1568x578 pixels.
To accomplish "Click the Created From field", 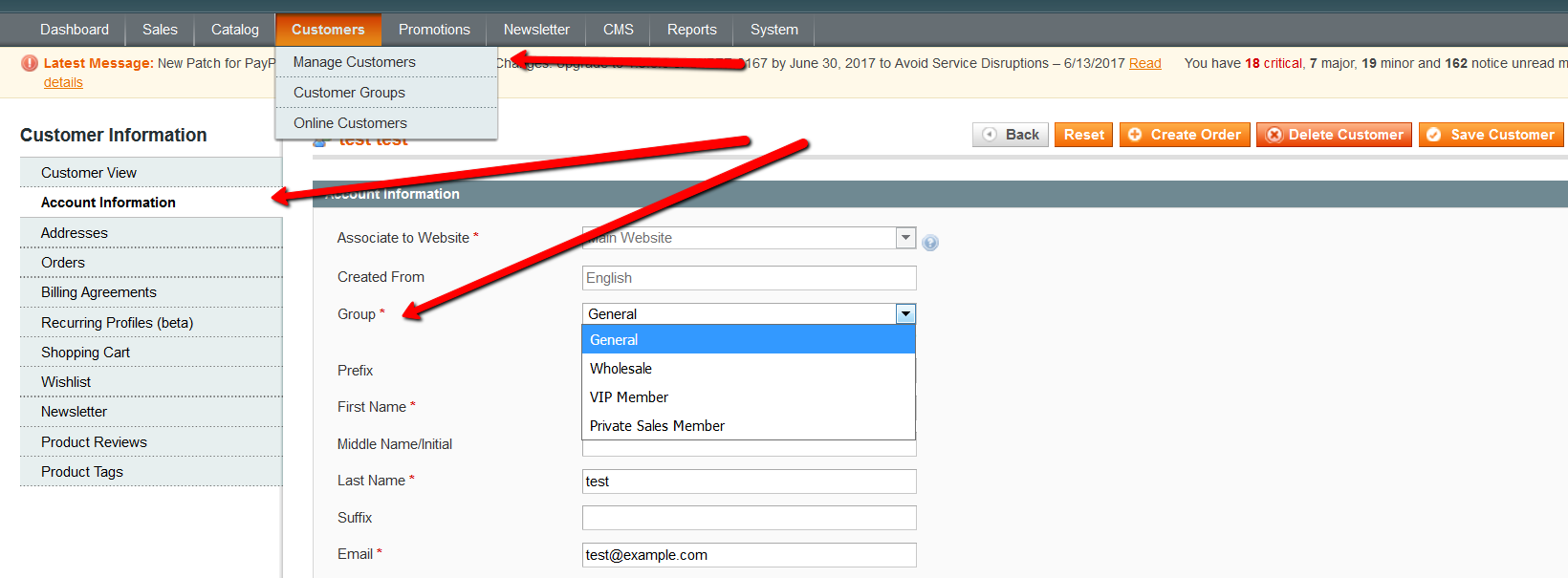I will pos(749,278).
